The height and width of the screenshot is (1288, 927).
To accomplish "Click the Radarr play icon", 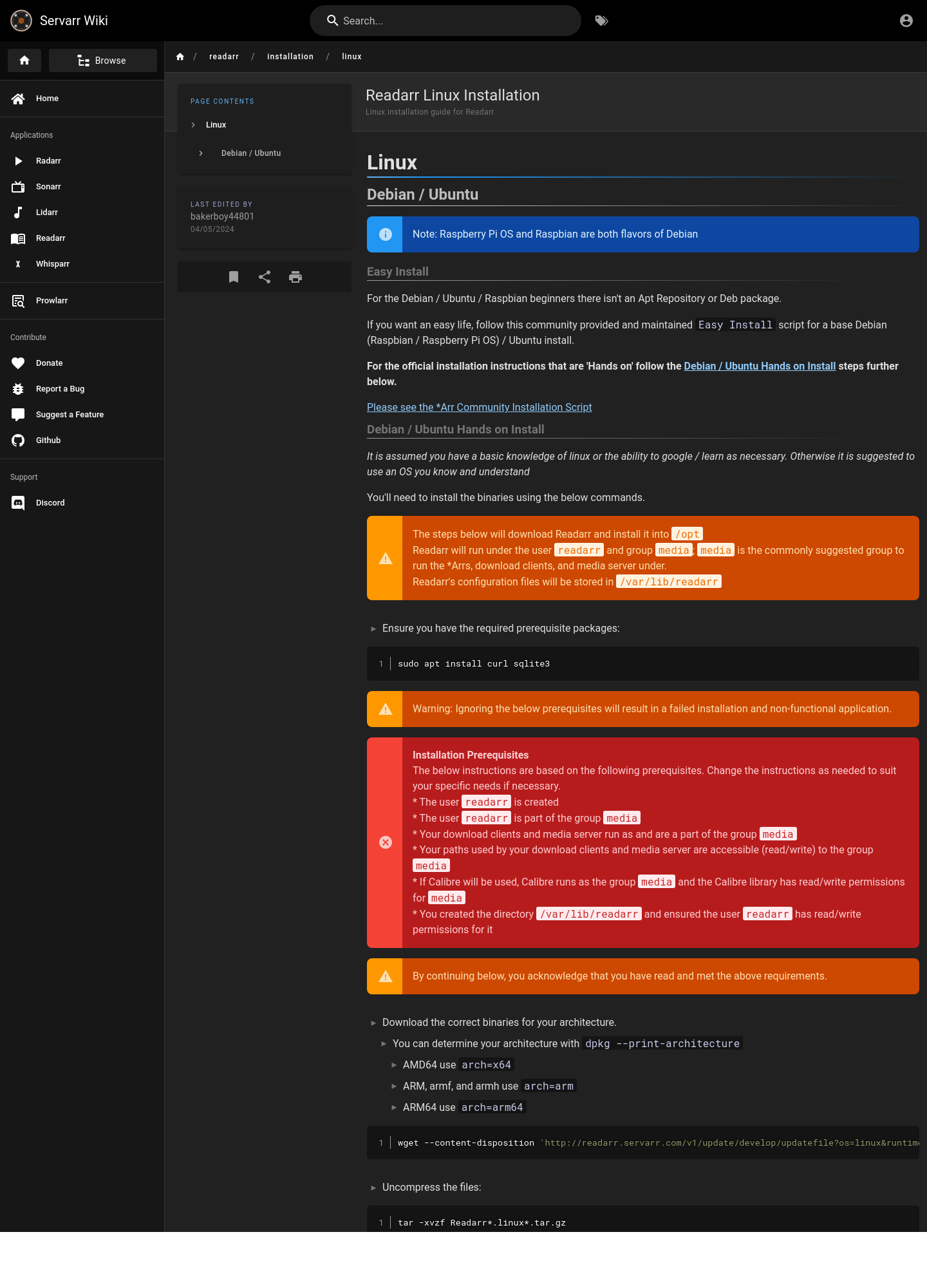I will pyautogui.click(x=18, y=161).
